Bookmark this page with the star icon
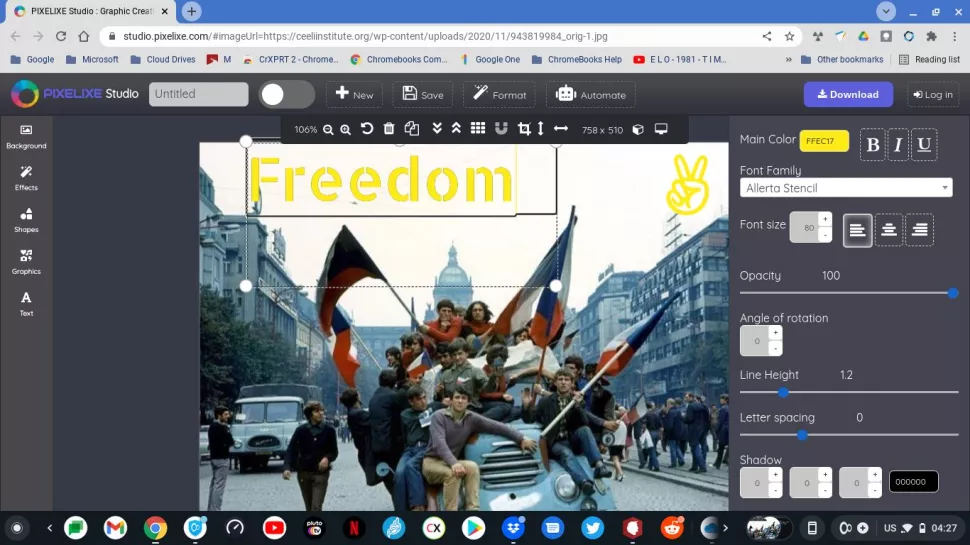The width and height of the screenshot is (970, 545). (x=789, y=36)
